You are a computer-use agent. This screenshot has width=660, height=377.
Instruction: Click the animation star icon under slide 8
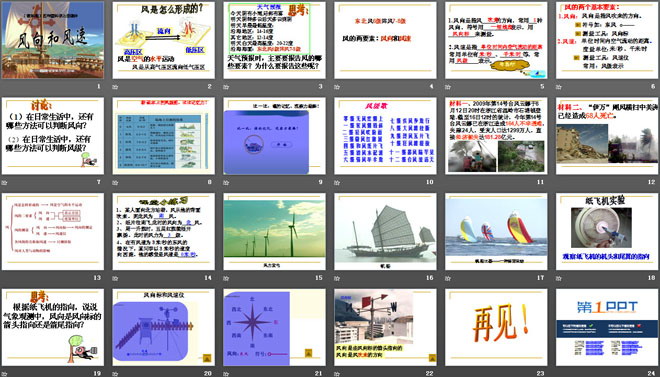tap(115, 183)
